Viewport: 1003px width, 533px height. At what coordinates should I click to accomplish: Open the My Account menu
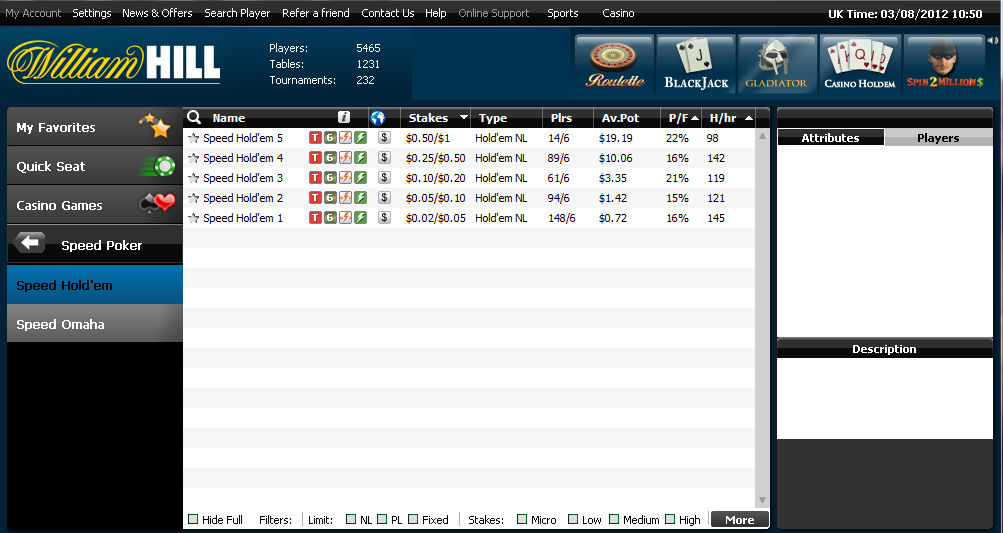click(33, 13)
